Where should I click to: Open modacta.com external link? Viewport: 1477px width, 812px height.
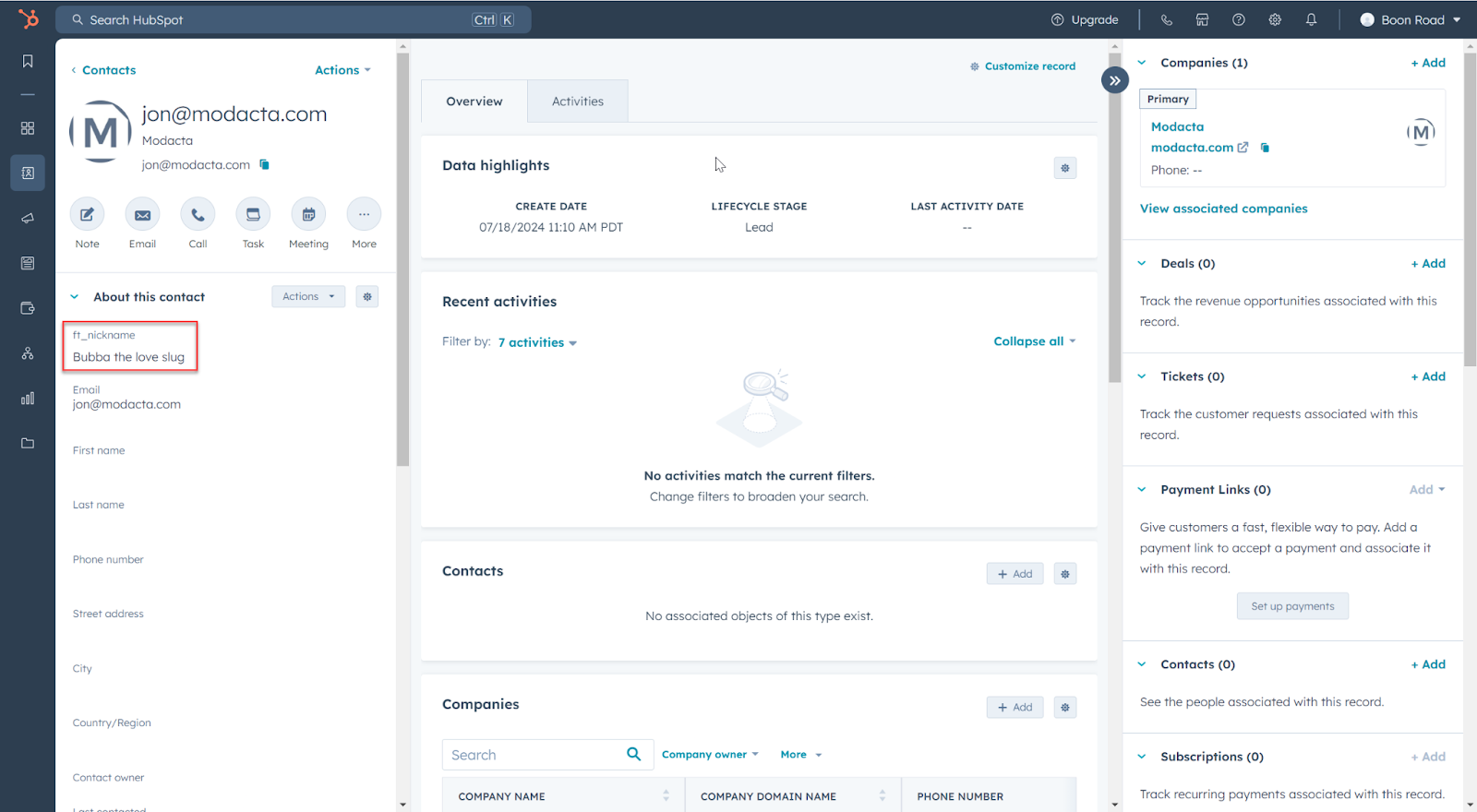pyautogui.click(x=1199, y=148)
